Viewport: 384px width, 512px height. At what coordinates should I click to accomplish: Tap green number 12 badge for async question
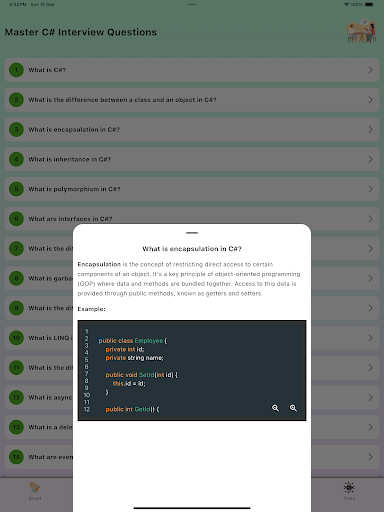tap(16, 397)
